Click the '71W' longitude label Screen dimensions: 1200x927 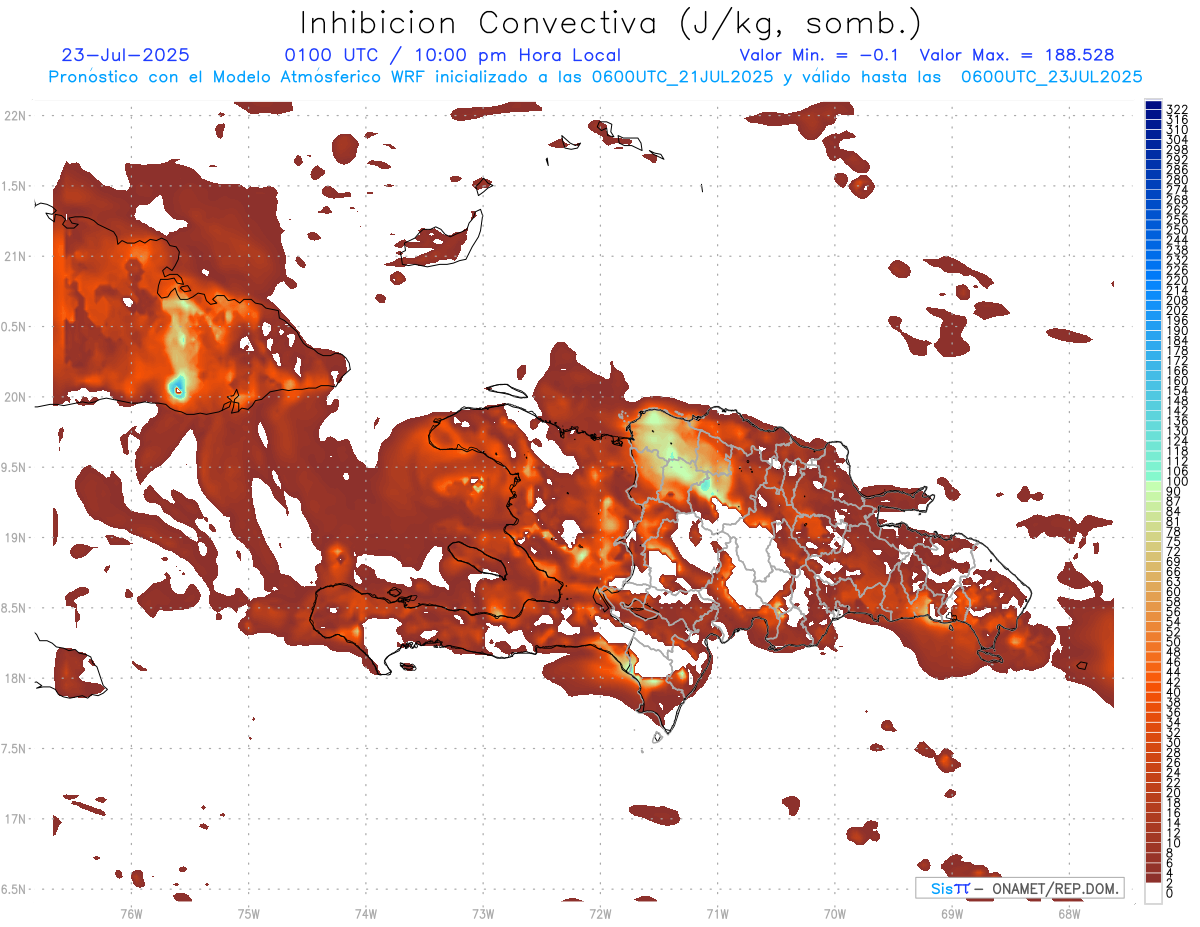[x=717, y=913]
